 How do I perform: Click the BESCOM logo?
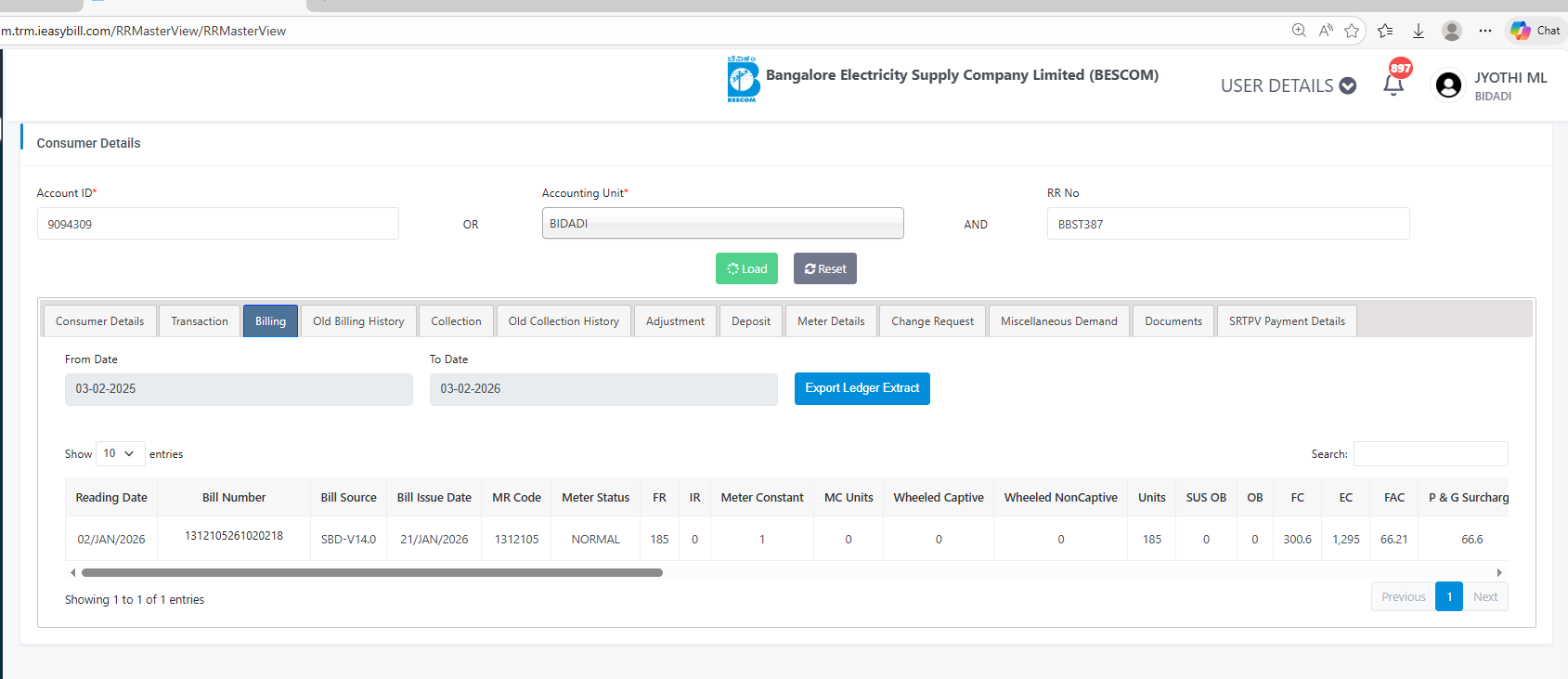click(x=742, y=79)
